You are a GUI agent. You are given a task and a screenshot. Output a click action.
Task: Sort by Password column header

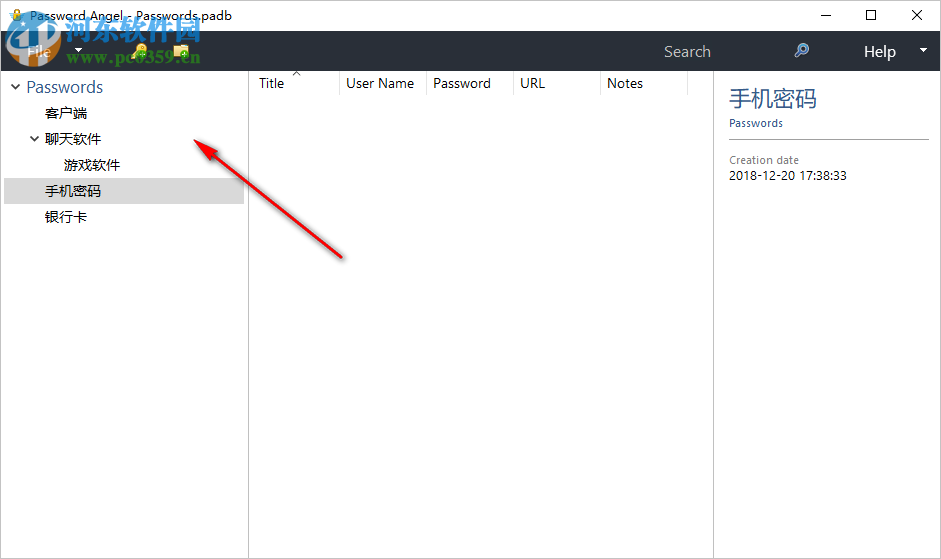click(x=469, y=83)
